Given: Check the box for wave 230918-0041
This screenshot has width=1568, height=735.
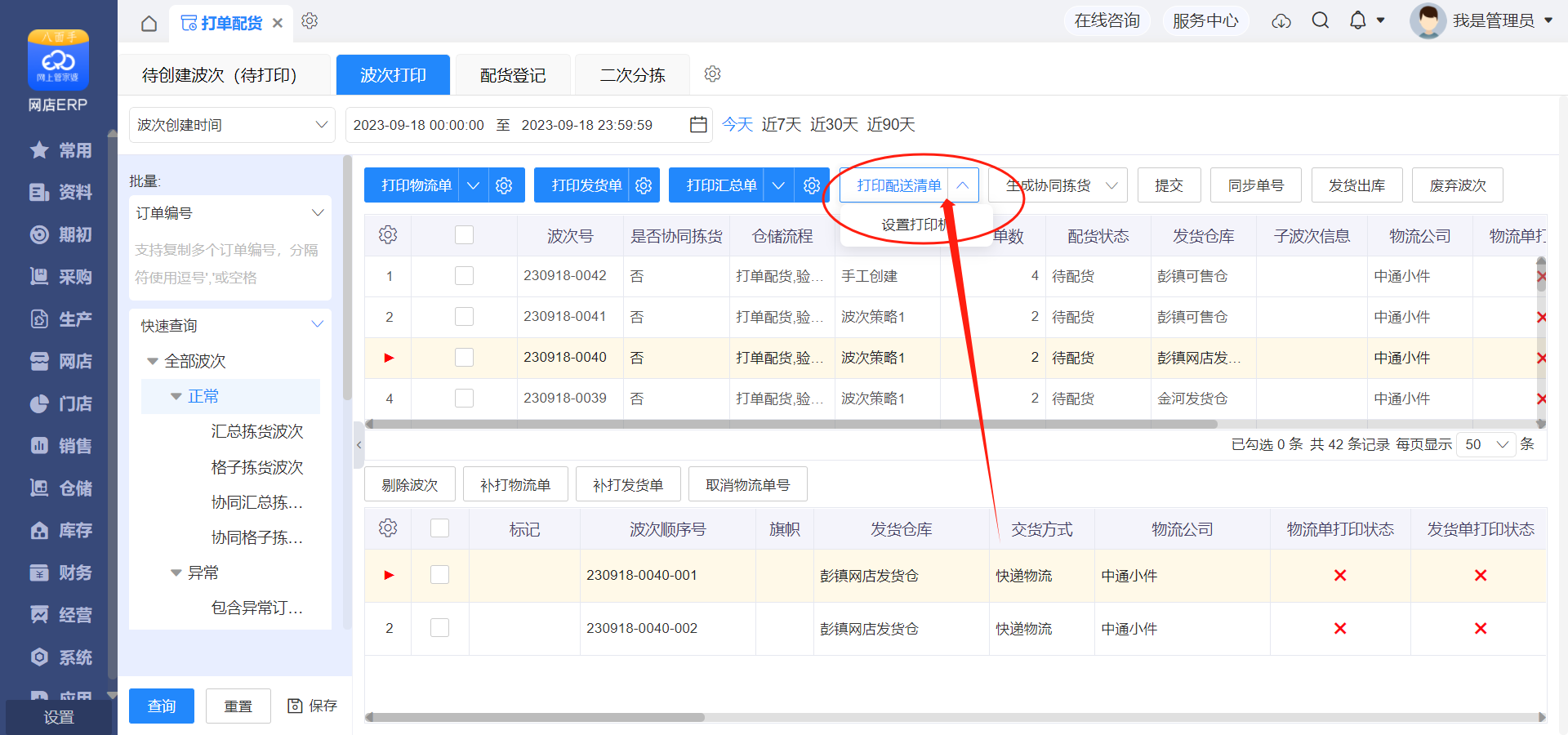Looking at the screenshot, I should [x=464, y=317].
